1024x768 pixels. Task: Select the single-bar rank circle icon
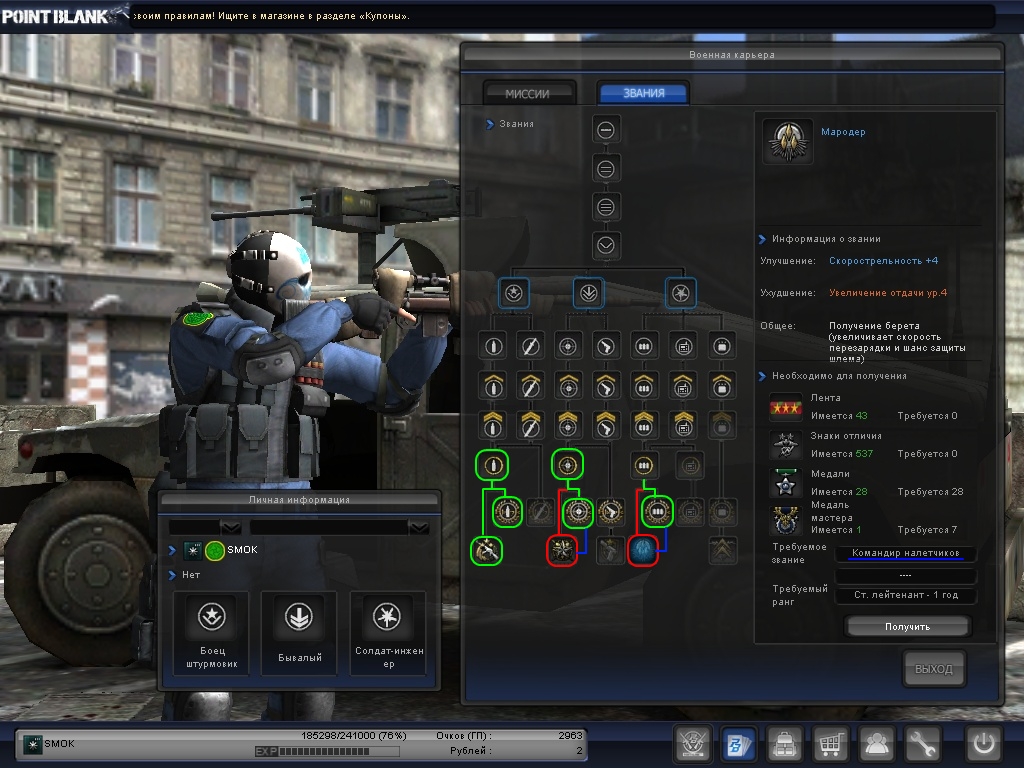(605, 130)
